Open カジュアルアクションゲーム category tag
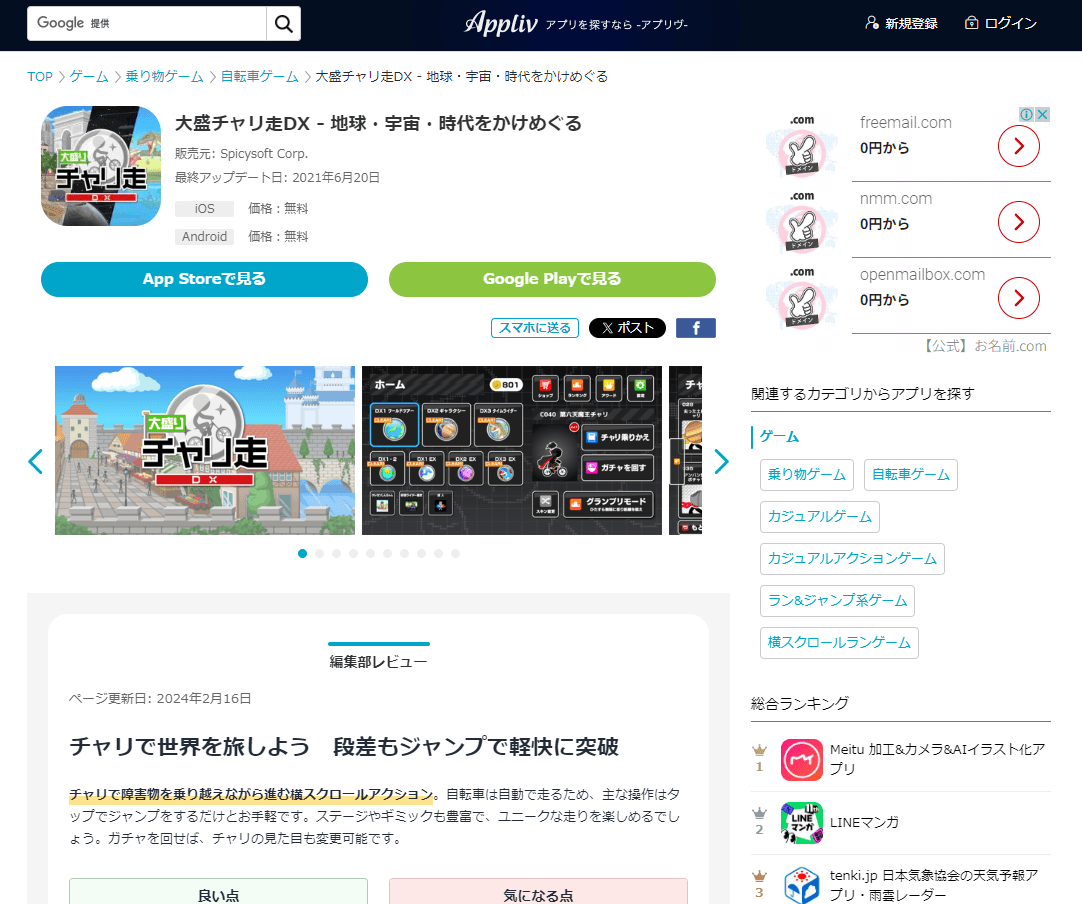Viewport: 1082px width, 904px height. point(852,559)
